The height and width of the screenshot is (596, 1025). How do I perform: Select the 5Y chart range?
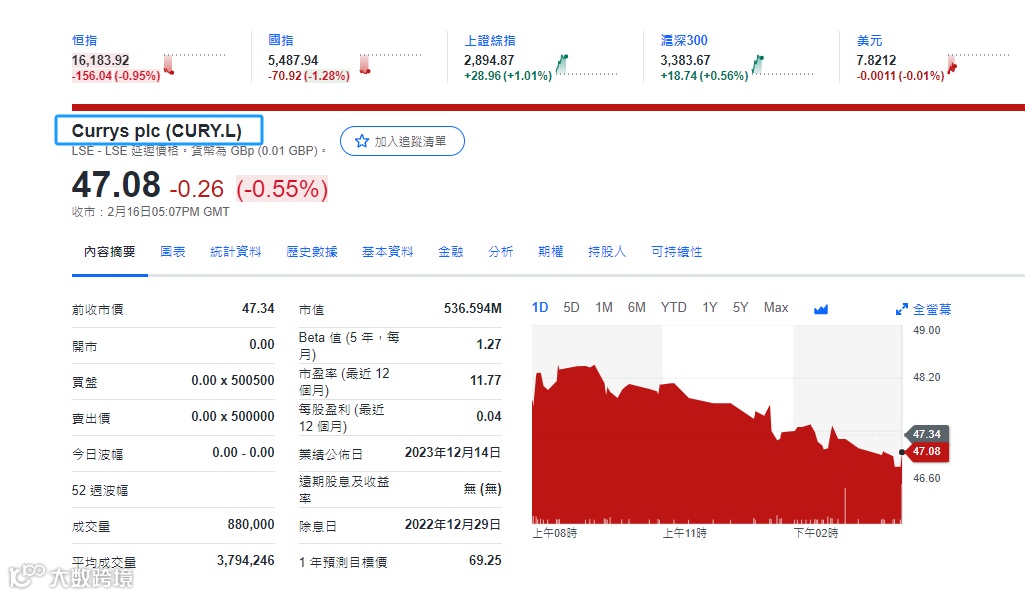(x=740, y=308)
